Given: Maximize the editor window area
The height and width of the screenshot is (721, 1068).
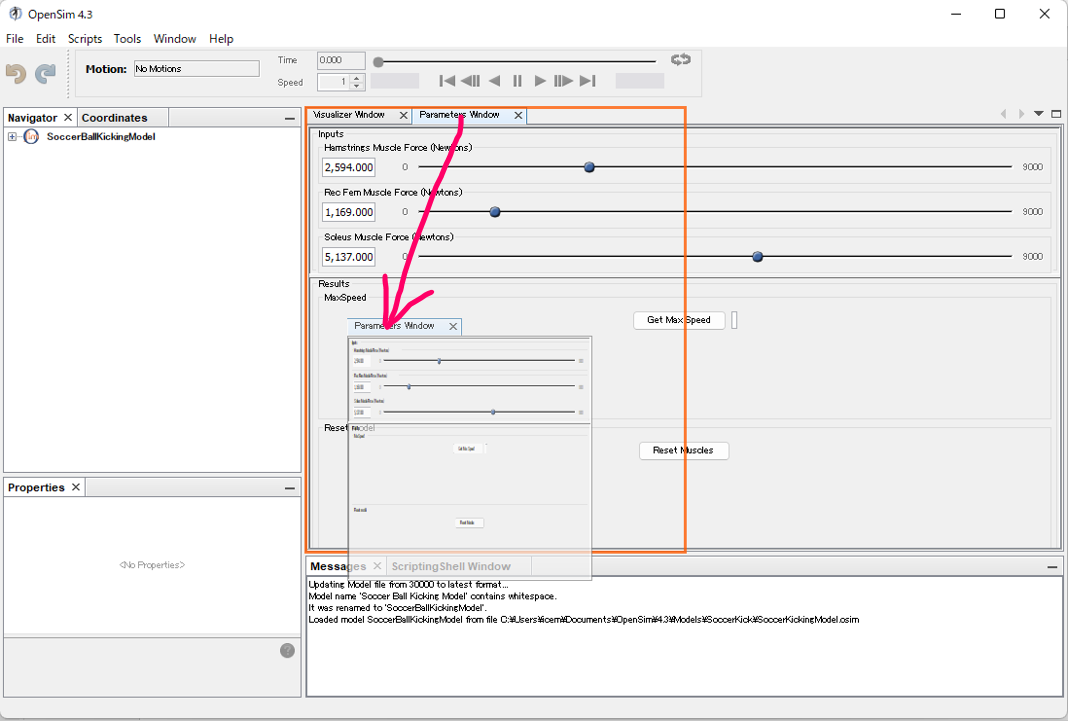Looking at the screenshot, I should 1056,114.
